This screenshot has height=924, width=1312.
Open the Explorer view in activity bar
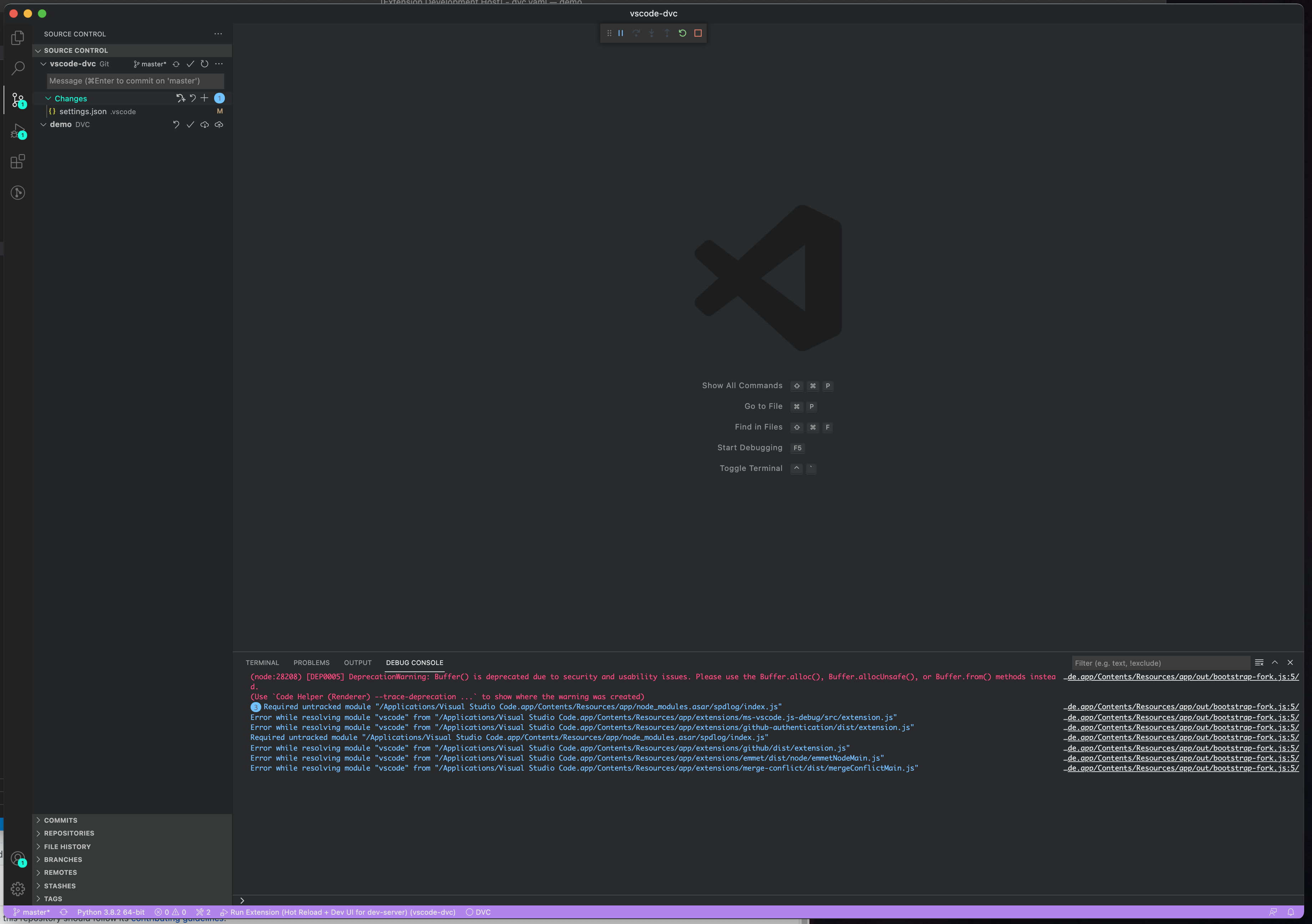18,36
